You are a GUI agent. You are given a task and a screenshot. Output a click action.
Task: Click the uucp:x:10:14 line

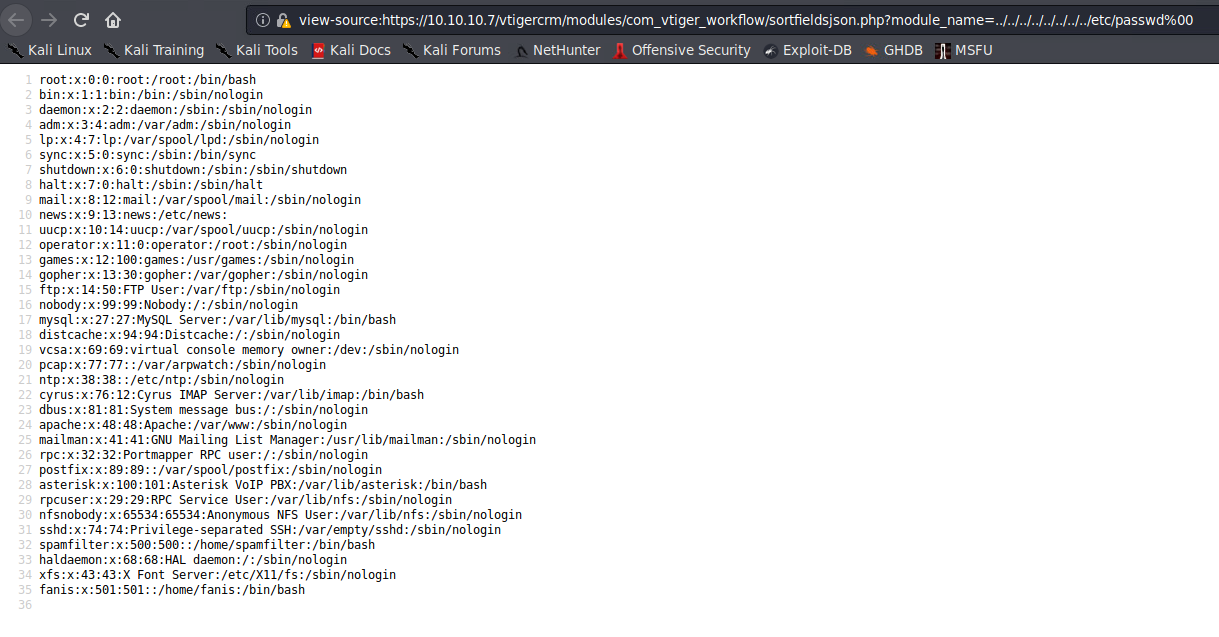coord(203,230)
